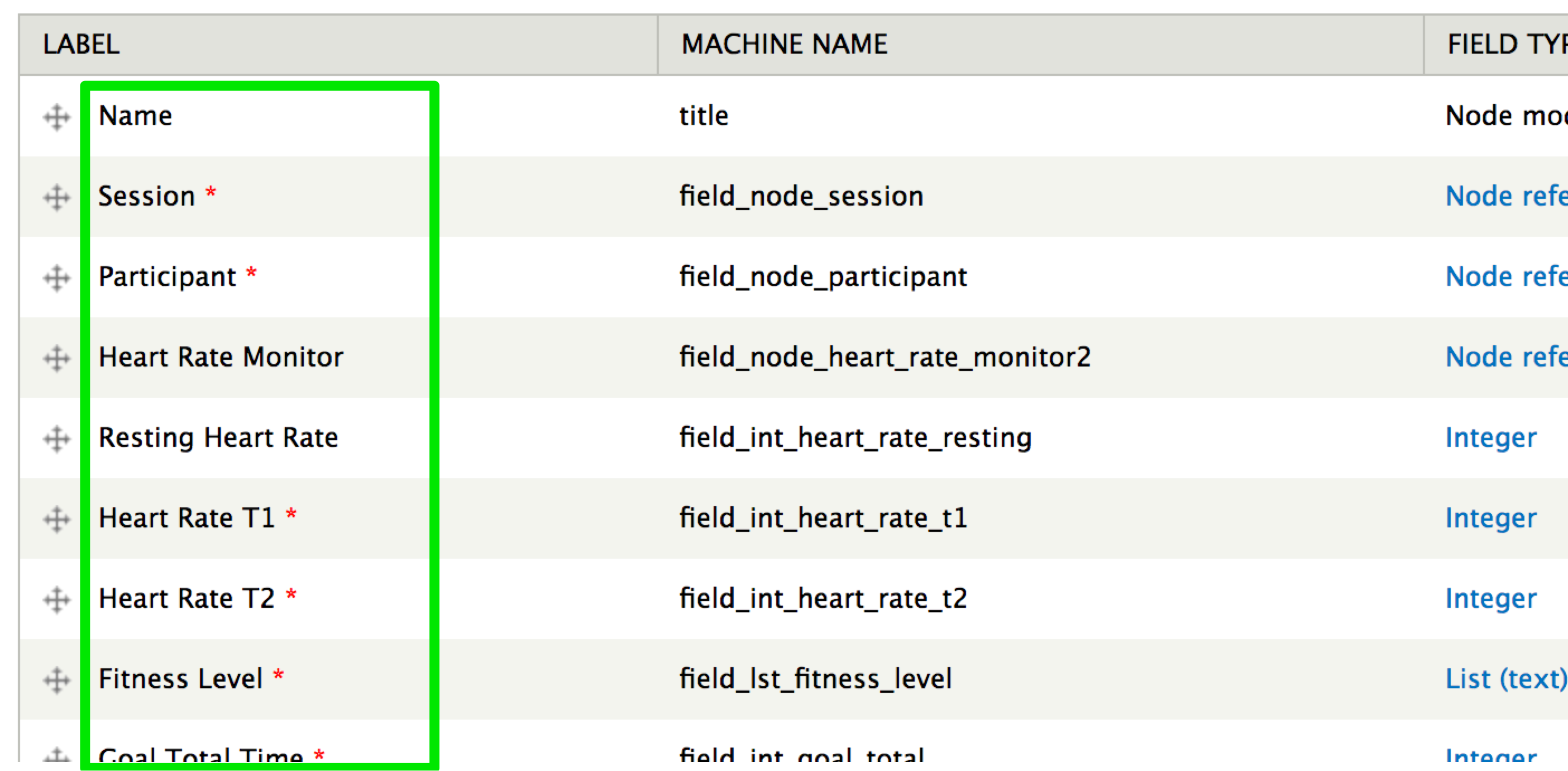Image resolution: width=1568 pixels, height=771 pixels.
Task: Click the LABEL column header
Action: pos(81,44)
